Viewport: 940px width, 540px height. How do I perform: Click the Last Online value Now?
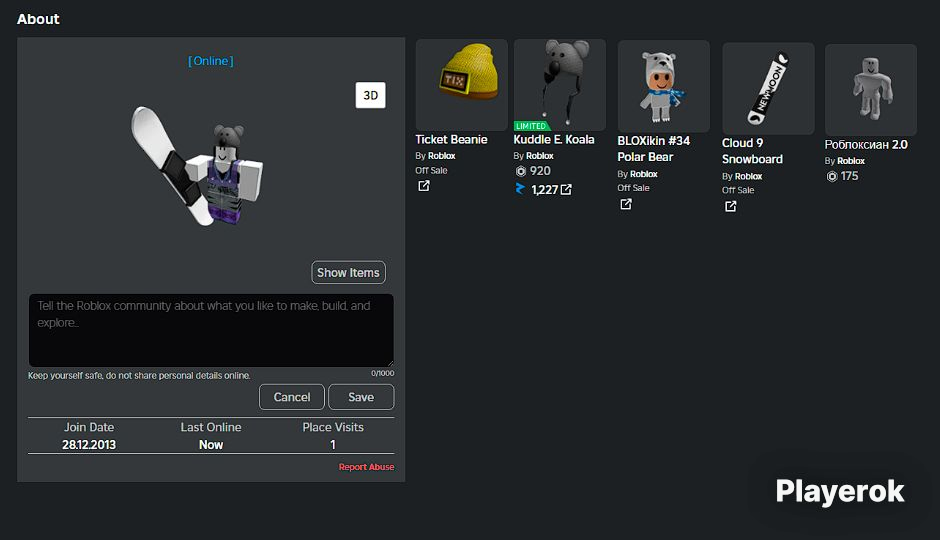(211, 445)
